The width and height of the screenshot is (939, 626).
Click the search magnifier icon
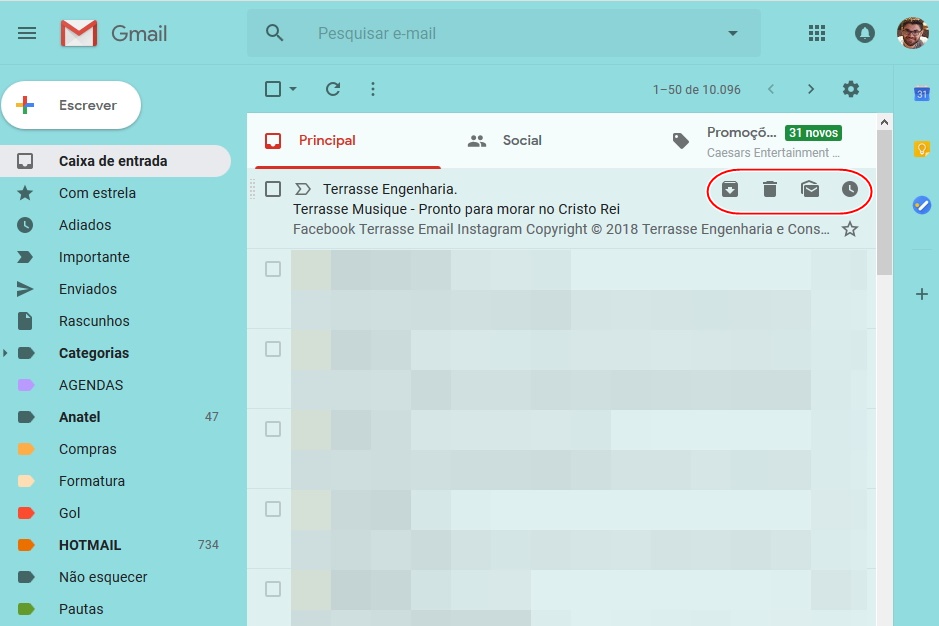[x=274, y=33]
